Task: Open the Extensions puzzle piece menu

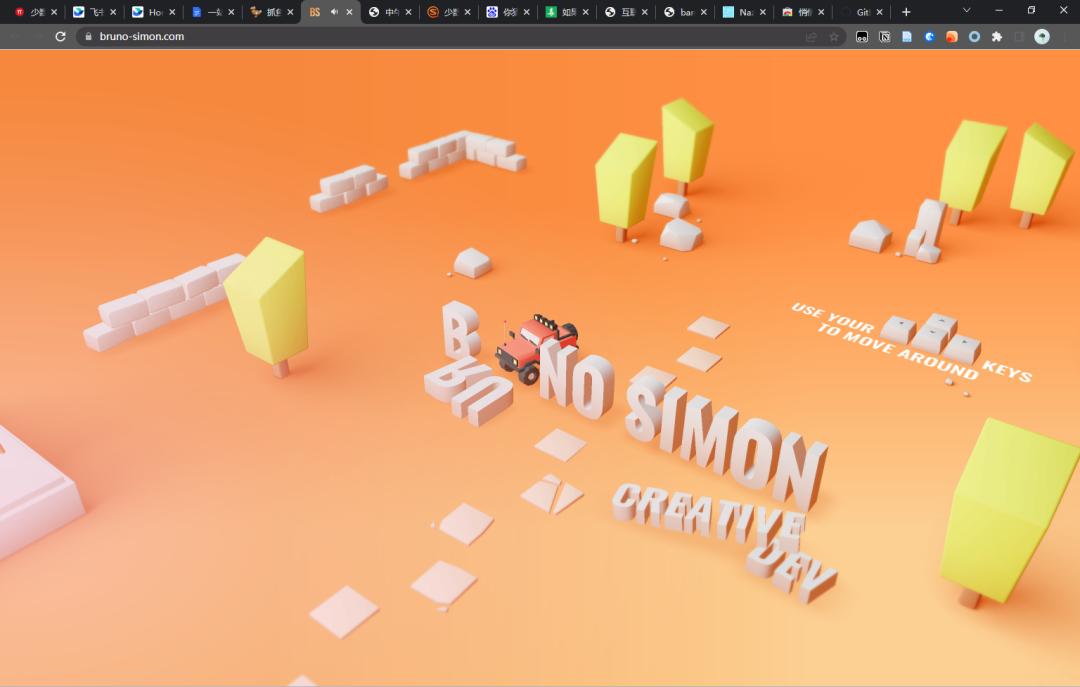Action: 997,37
